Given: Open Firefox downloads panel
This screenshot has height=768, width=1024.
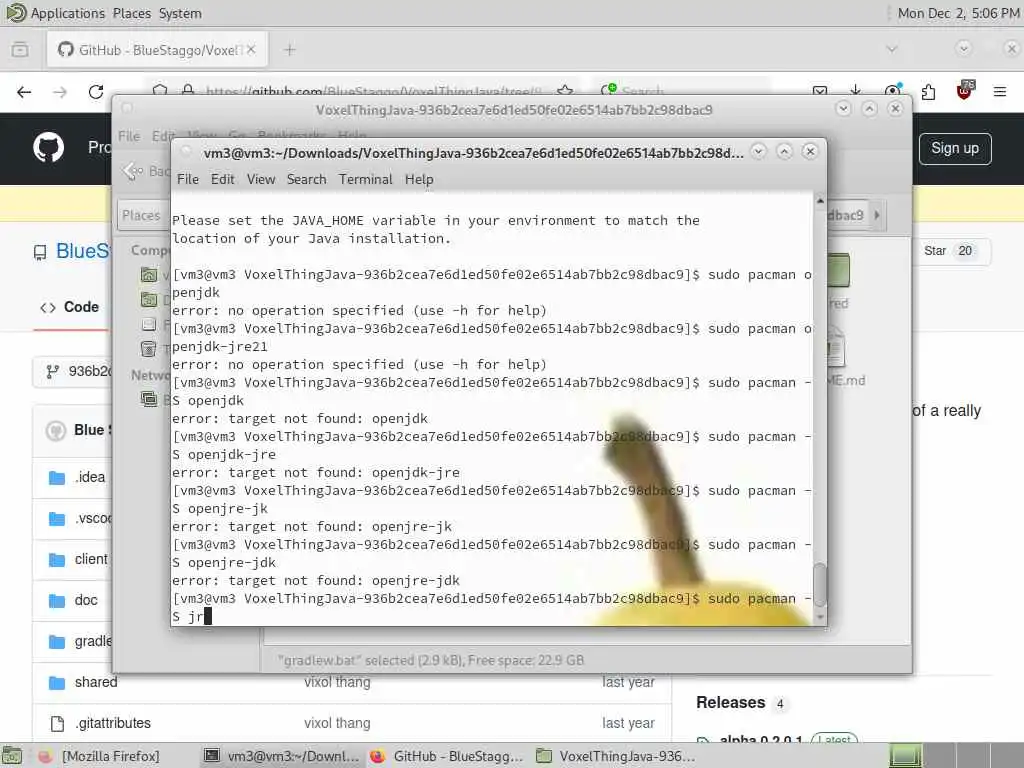Looking at the screenshot, I should click(x=856, y=91).
